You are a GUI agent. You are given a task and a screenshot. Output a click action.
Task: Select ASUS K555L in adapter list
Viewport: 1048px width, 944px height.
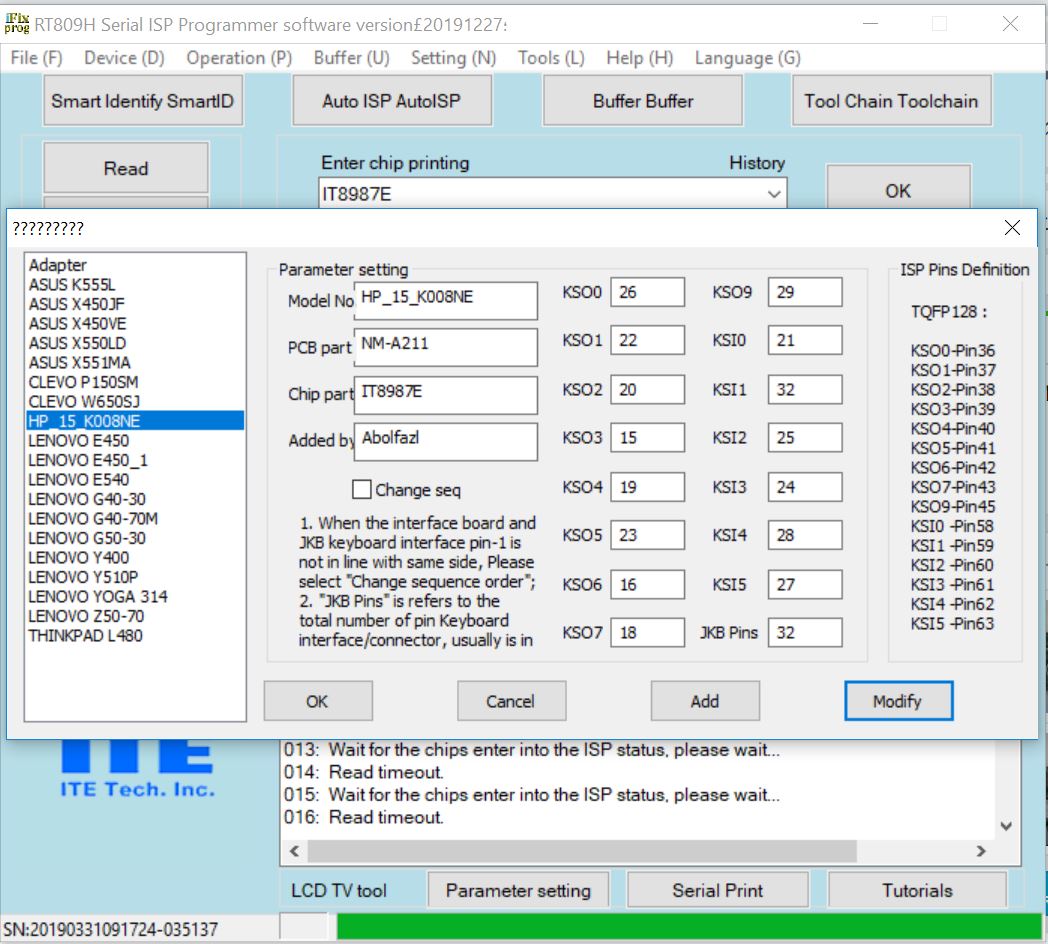point(135,285)
